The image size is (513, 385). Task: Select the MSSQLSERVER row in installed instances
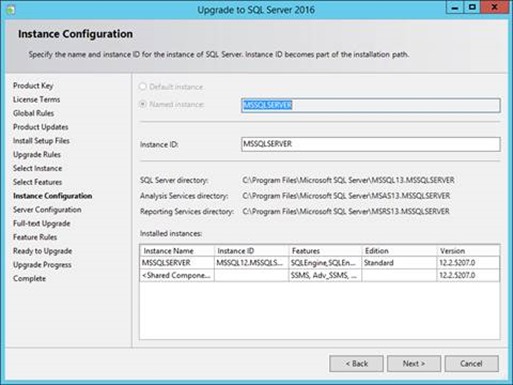(320, 263)
